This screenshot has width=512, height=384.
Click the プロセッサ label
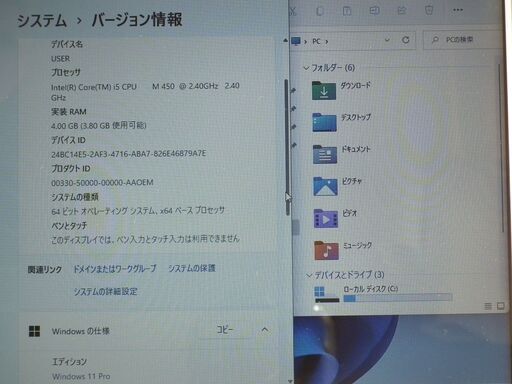(x=66, y=73)
